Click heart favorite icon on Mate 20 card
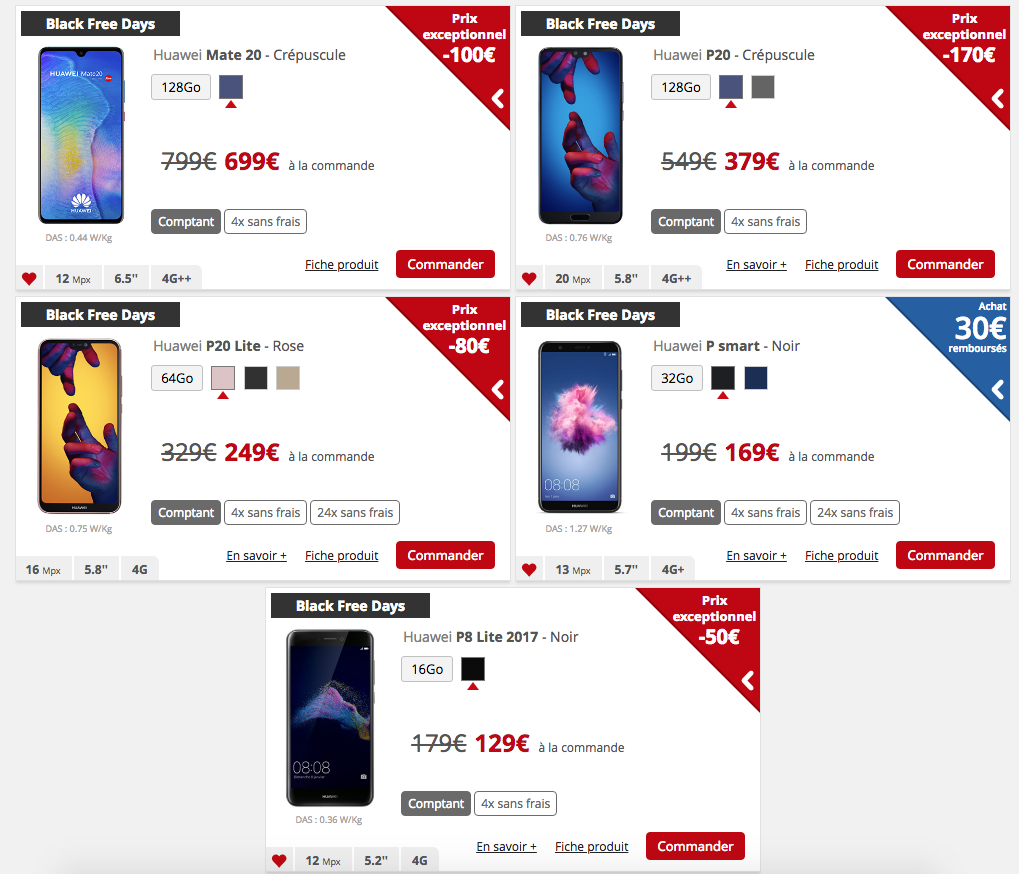1019x874 pixels. [x=29, y=279]
